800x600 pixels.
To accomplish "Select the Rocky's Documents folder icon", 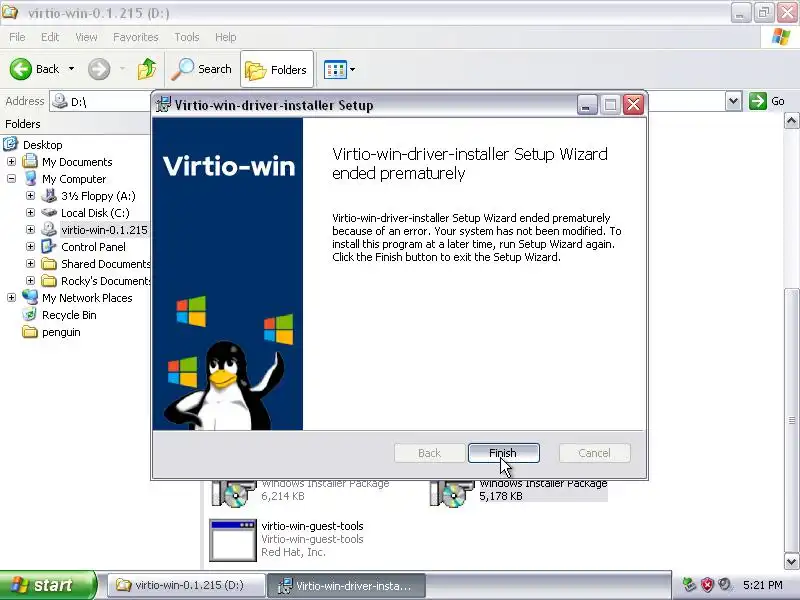I will tap(49, 281).
